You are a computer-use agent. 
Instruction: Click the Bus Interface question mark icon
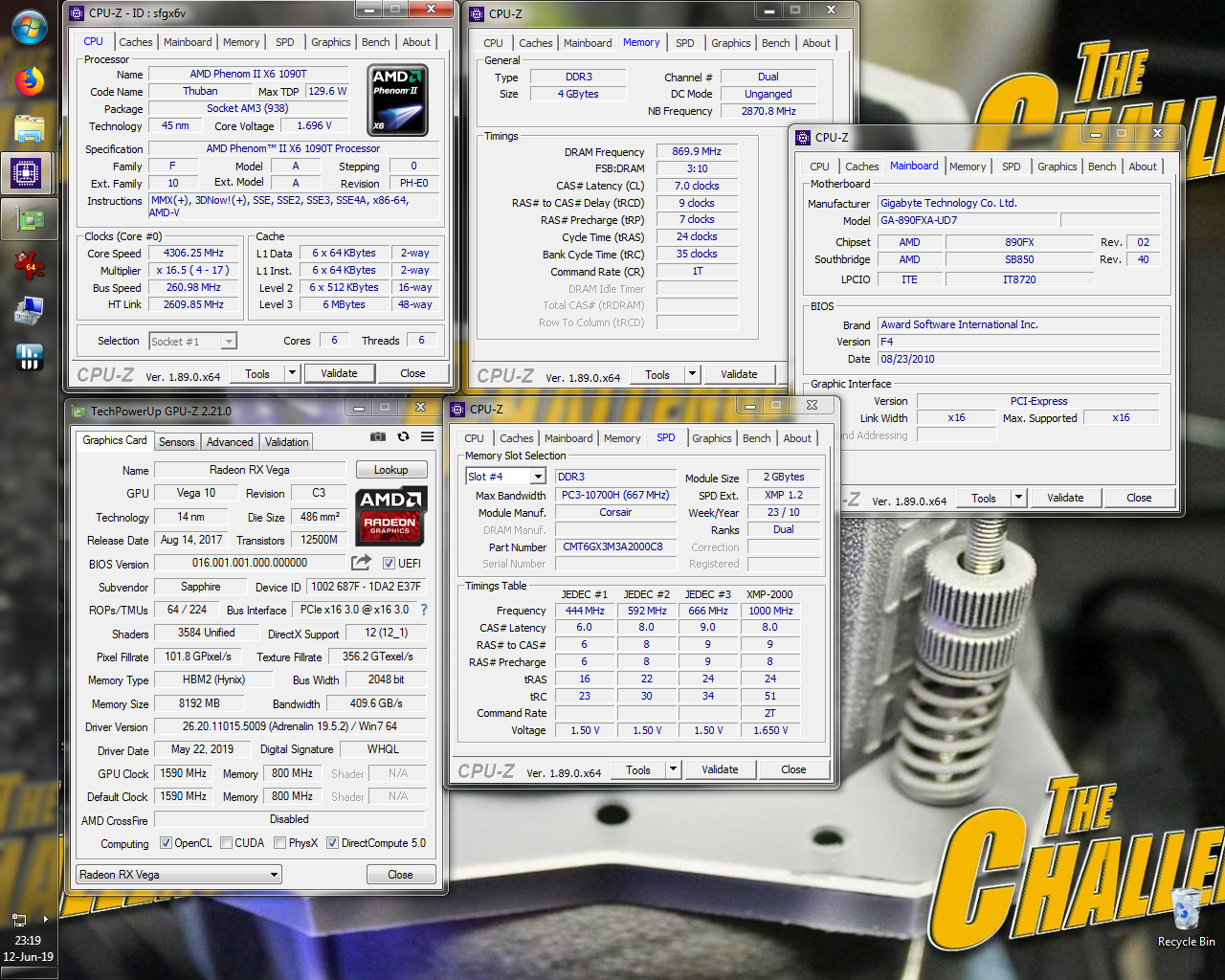click(x=424, y=610)
